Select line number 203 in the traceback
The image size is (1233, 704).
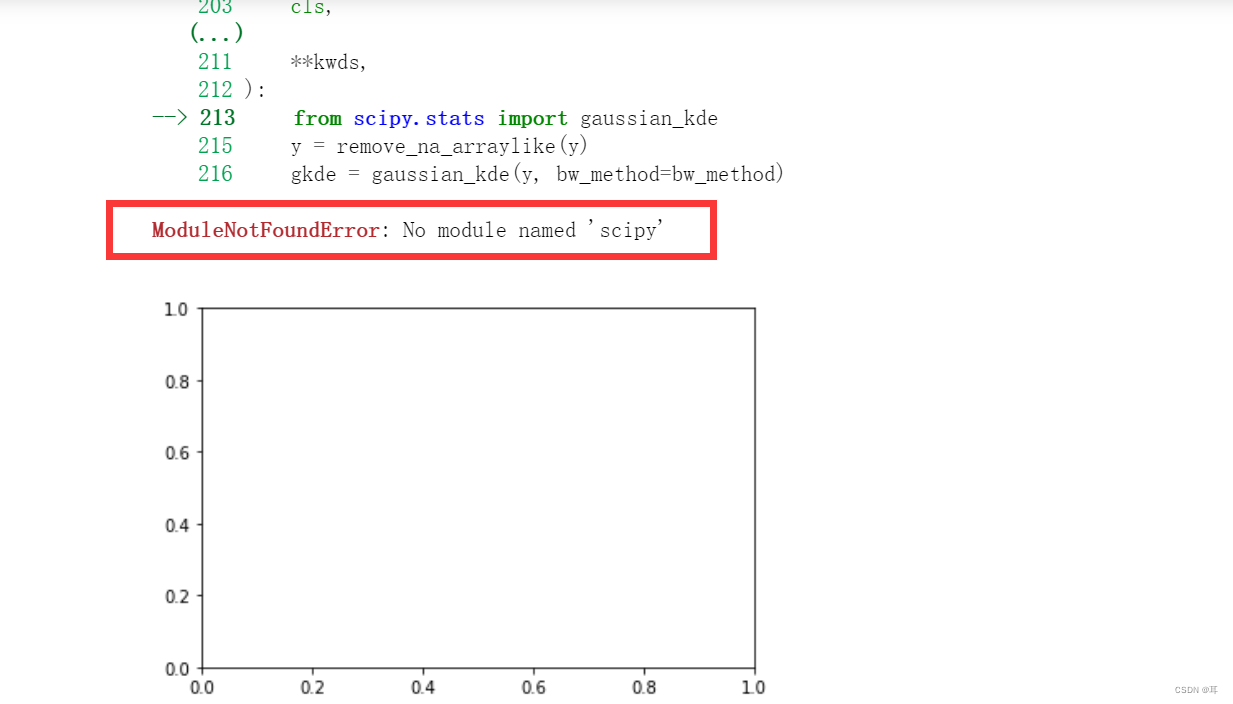[215, 8]
